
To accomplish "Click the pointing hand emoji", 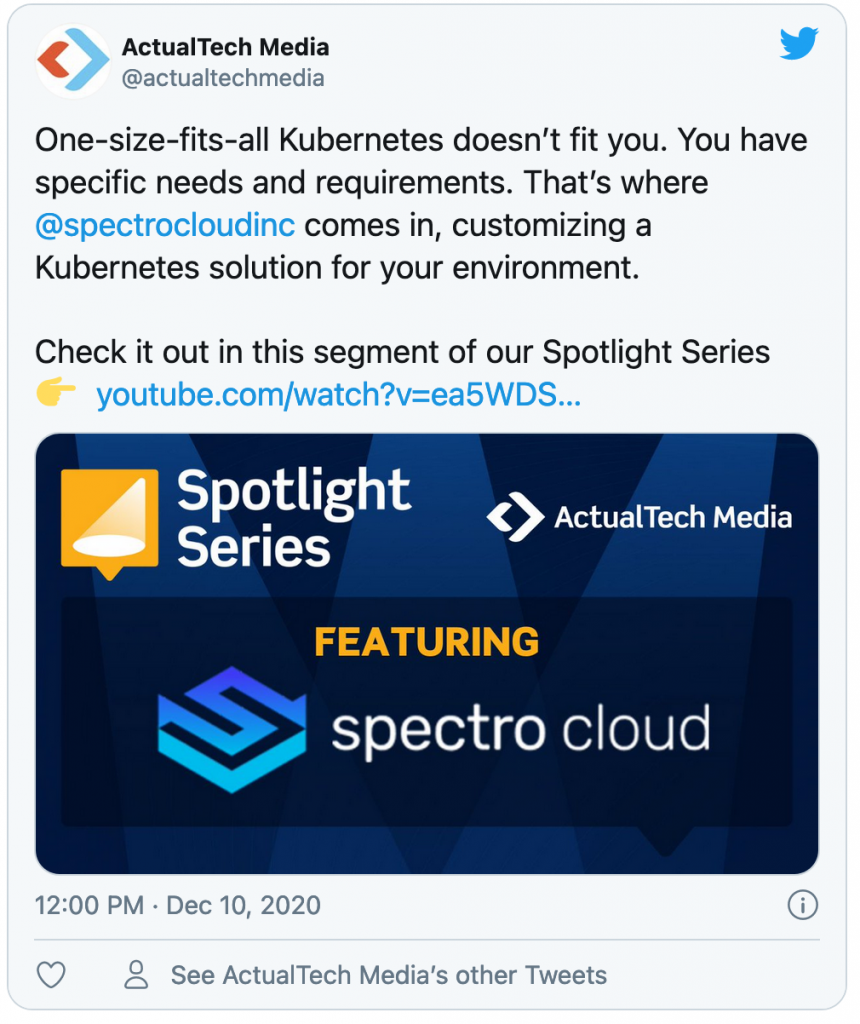I will click(x=56, y=391).
